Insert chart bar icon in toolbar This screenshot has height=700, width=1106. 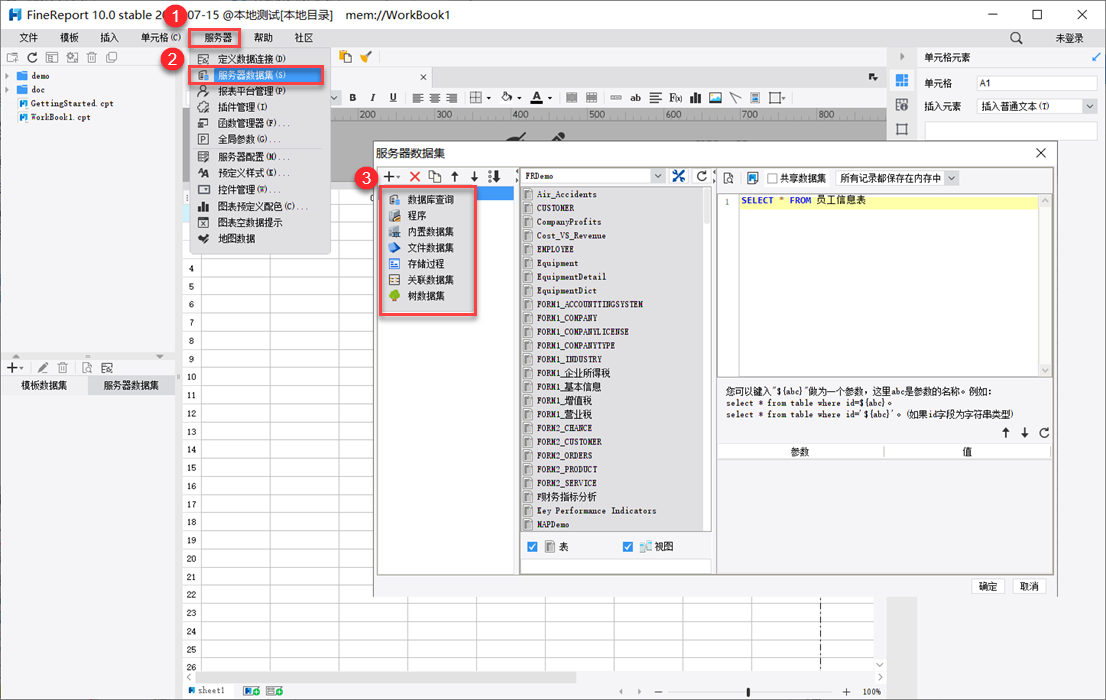pos(695,97)
